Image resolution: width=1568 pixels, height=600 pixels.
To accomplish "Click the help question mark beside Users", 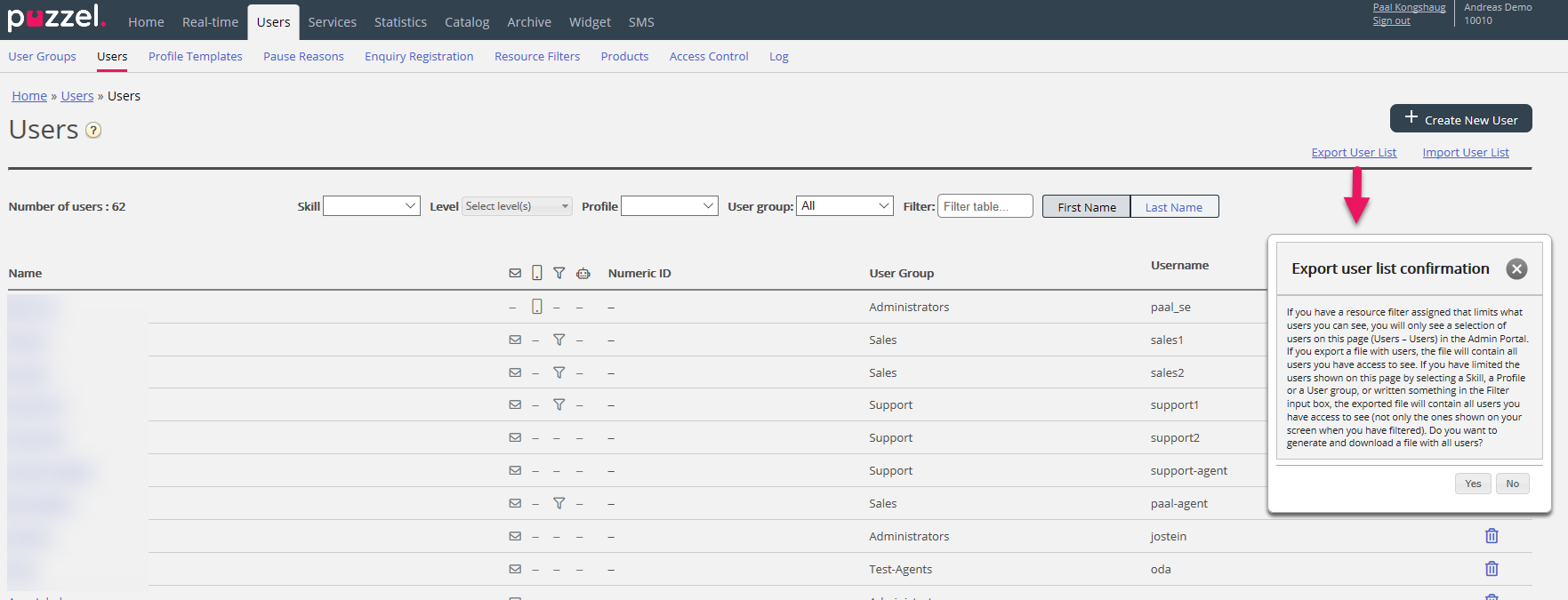I will [x=93, y=131].
